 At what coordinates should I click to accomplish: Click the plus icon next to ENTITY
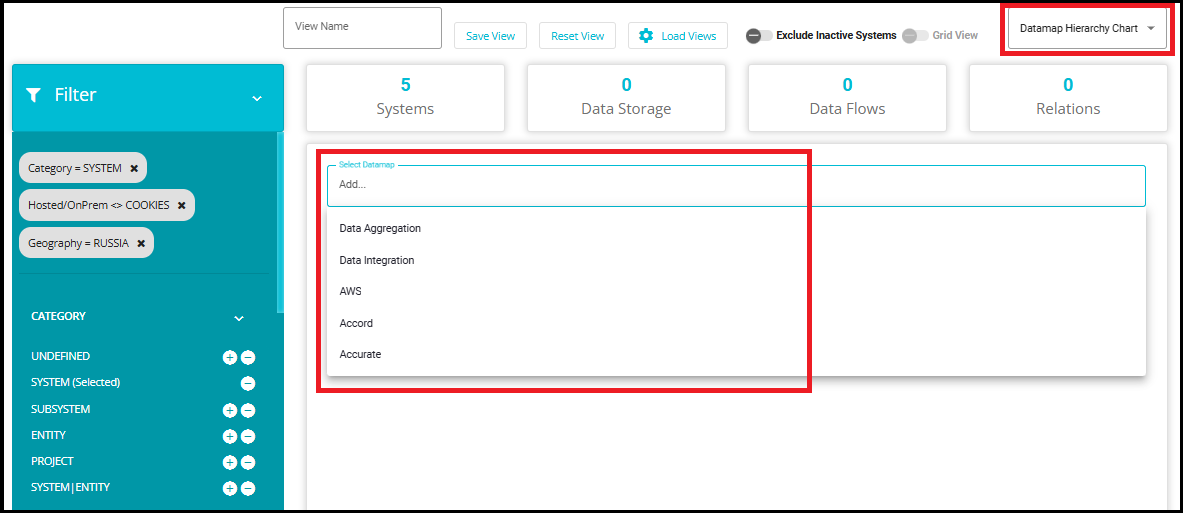(x=229, y=436)
